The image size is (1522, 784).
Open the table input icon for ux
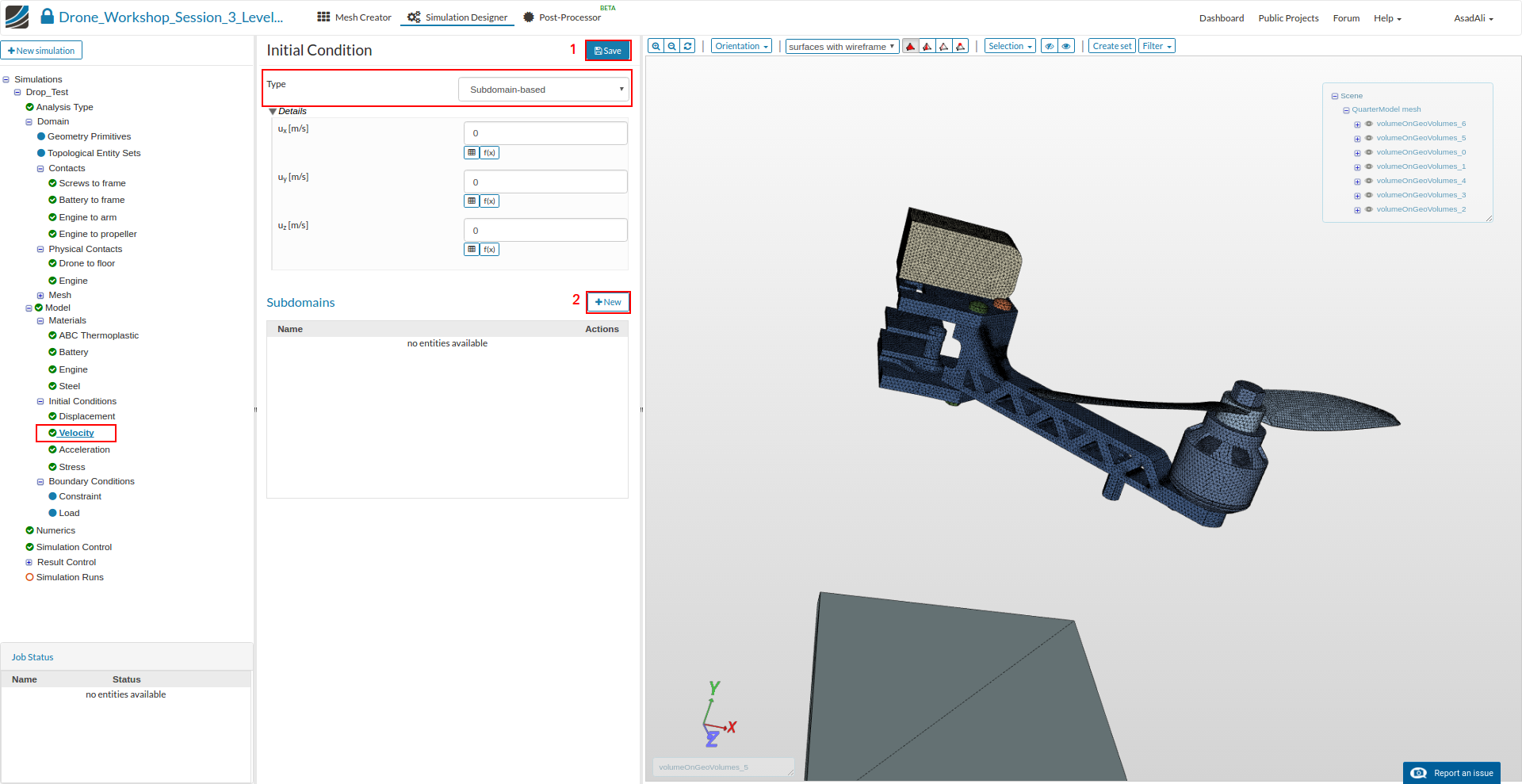click(x=472, y=152)
